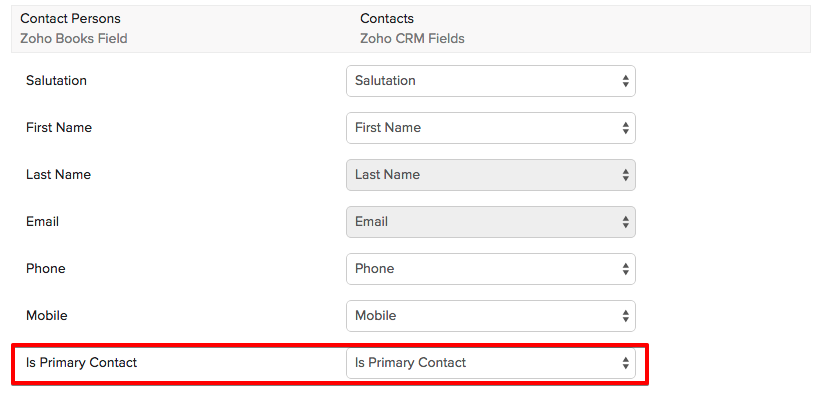Click the Email field label
The height and width of the screenshot is (405, 821).
click(43, 221)
